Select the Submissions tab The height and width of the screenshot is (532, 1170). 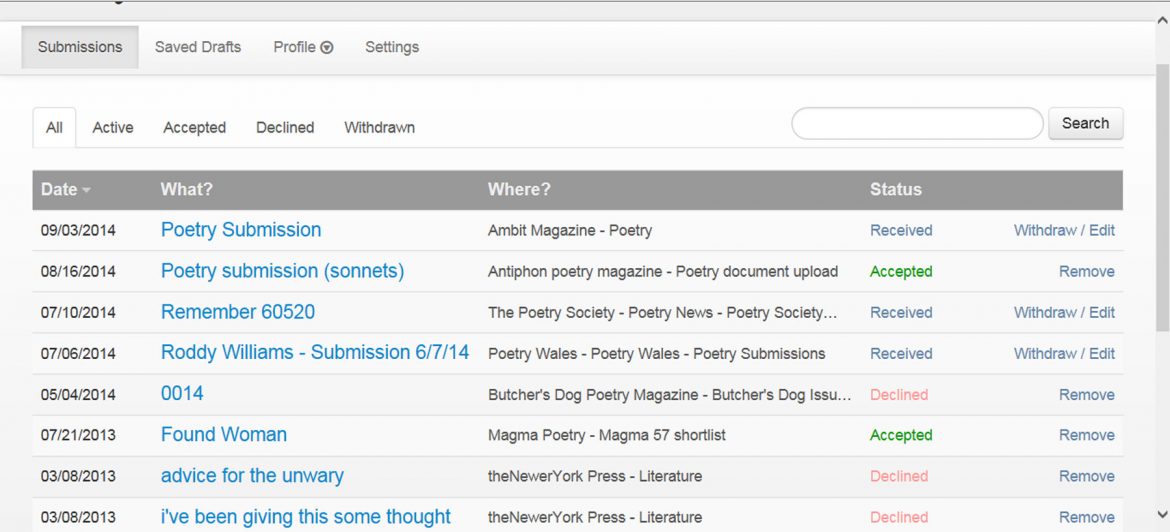coord(80,47)
